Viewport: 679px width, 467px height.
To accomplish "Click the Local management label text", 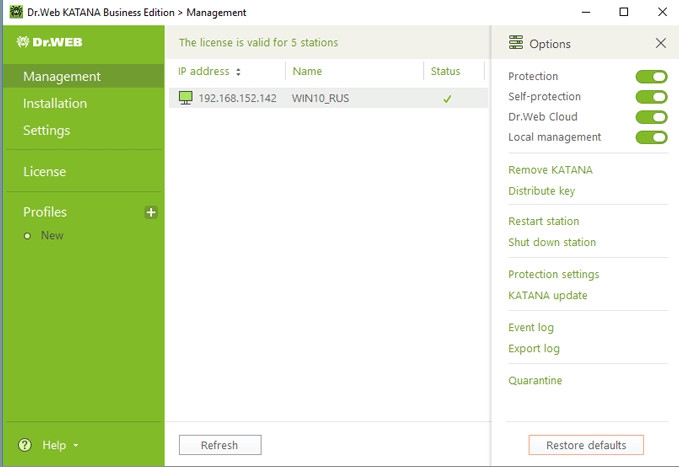I will point(554,137).
